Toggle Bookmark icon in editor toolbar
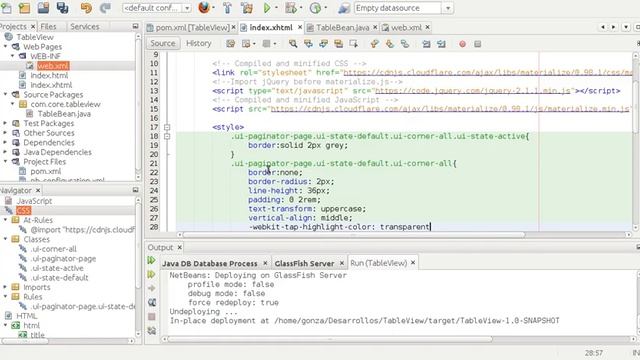The height and width of the screenshot is (360, 640). [404, 44]
